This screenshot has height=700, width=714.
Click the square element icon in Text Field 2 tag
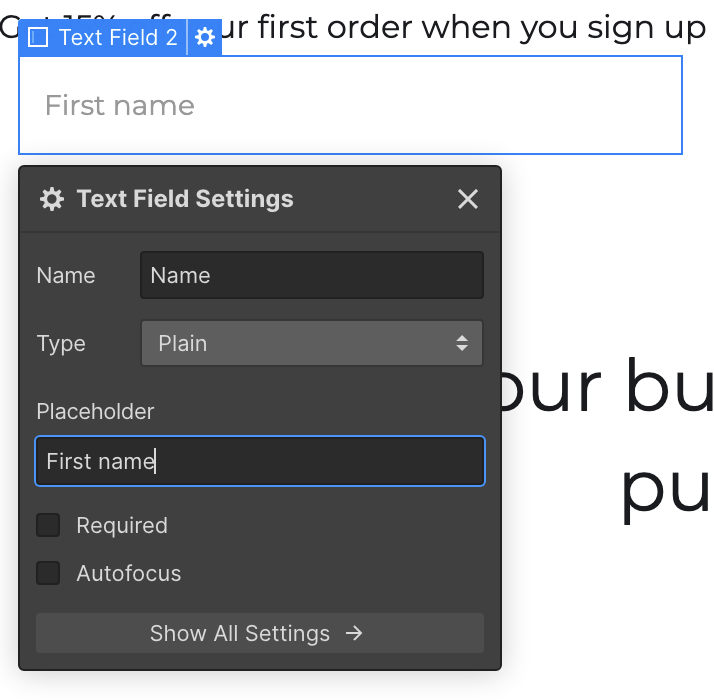38,37
